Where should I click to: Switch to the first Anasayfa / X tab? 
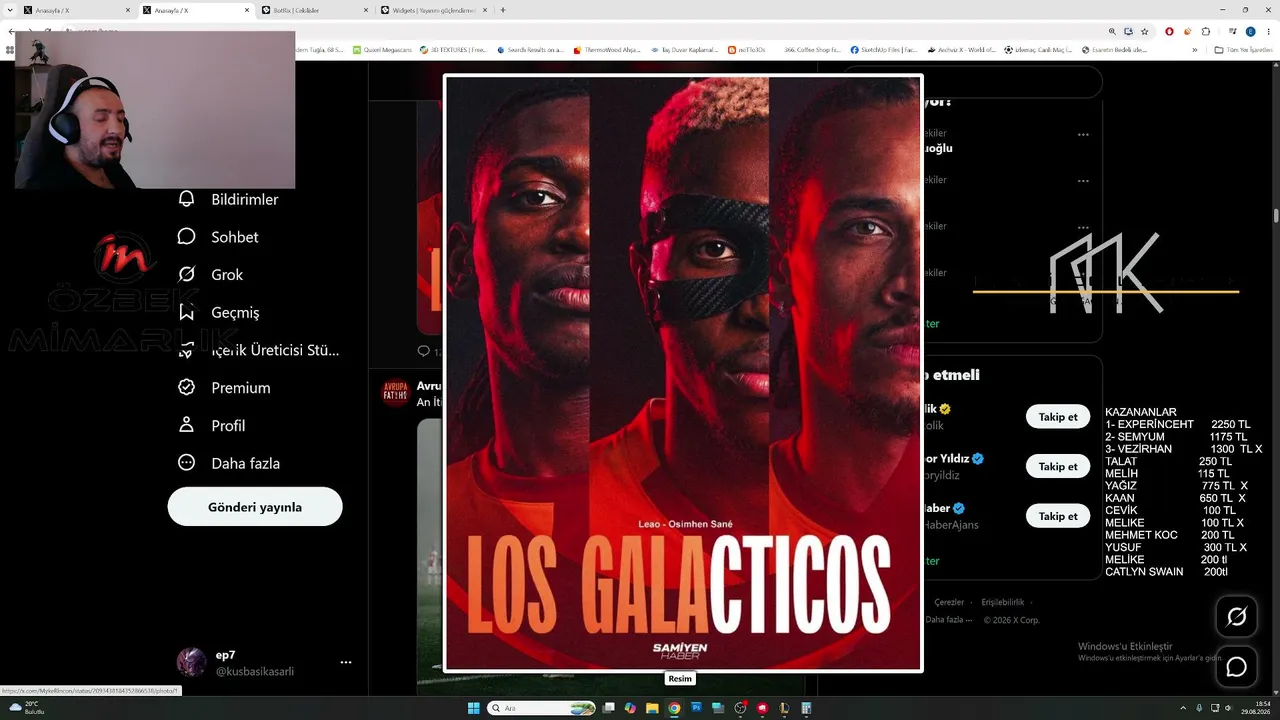click(x=73, y=10)
